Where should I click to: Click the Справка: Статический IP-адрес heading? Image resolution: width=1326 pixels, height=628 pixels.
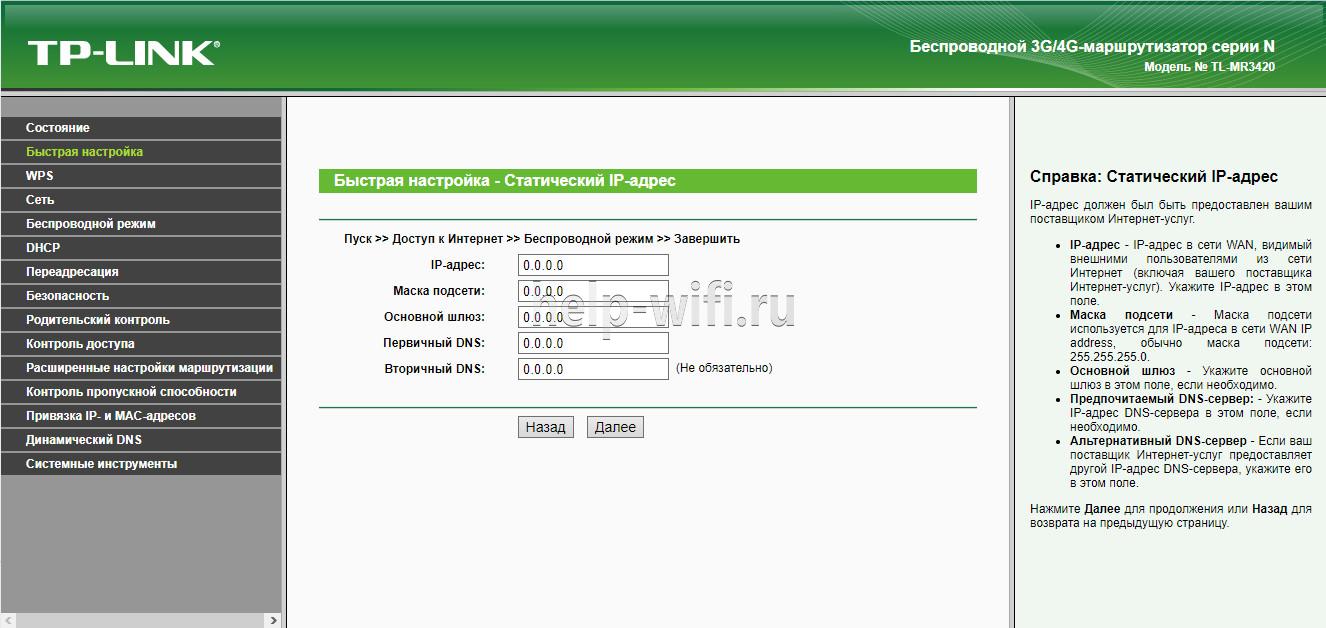(1154, 177)
